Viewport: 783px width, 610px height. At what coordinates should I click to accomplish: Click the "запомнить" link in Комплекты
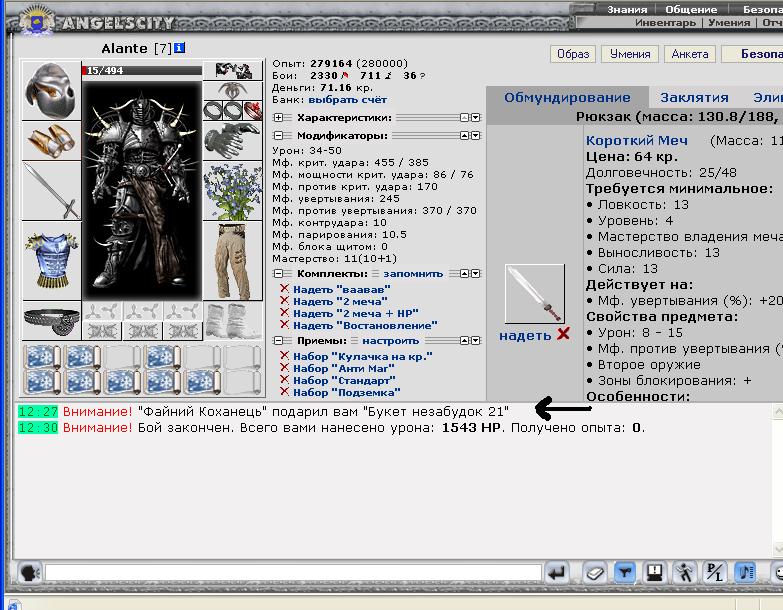(413, 274)
